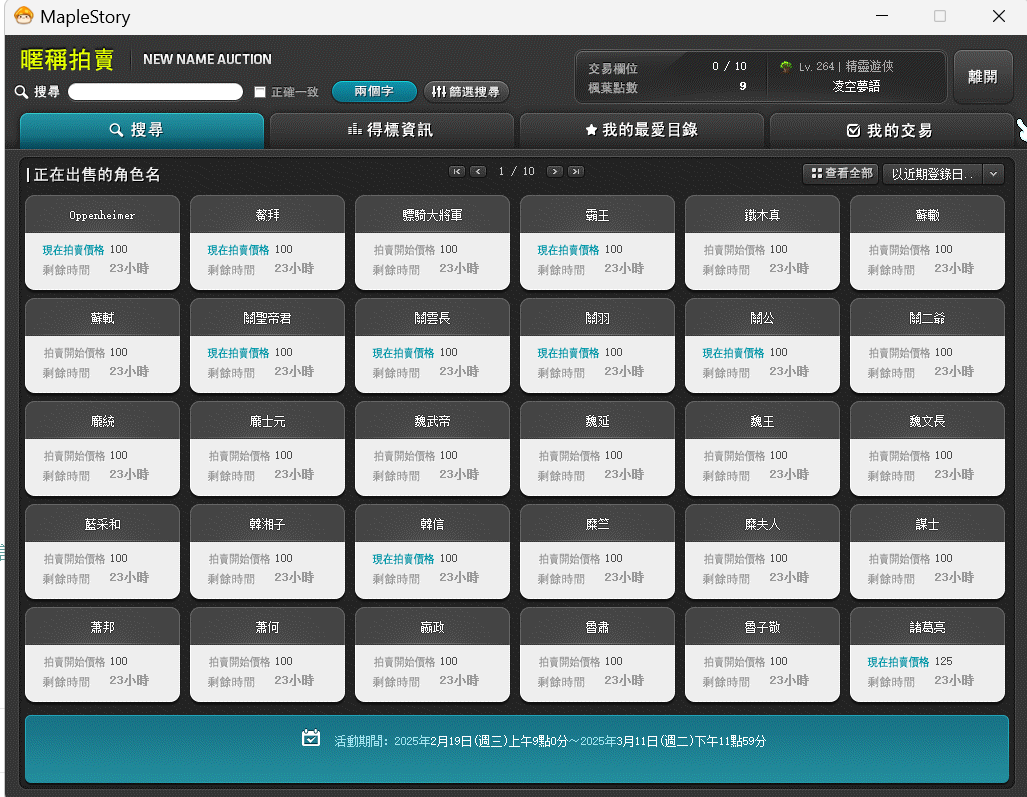Image resolution: width=1027 pixels, height=797 pixels.
Task: Focus the name search input field
Action: 155,92
